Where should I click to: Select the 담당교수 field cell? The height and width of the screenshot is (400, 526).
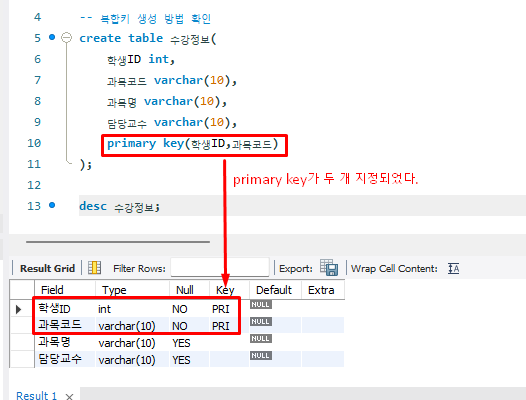(65, 359)
